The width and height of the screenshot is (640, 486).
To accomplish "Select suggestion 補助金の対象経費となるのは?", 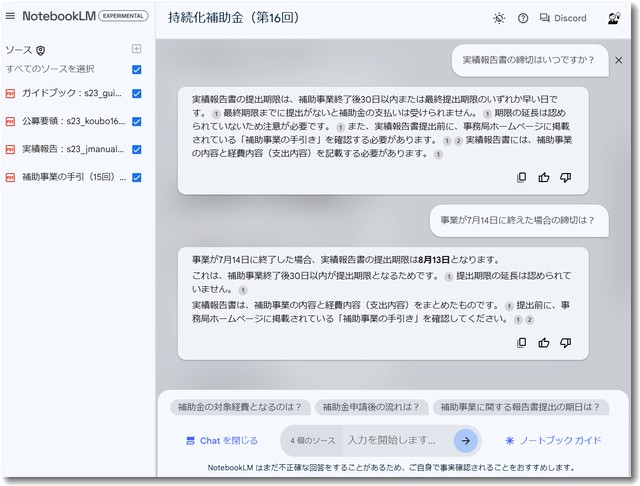I will (x=240, y=407).
